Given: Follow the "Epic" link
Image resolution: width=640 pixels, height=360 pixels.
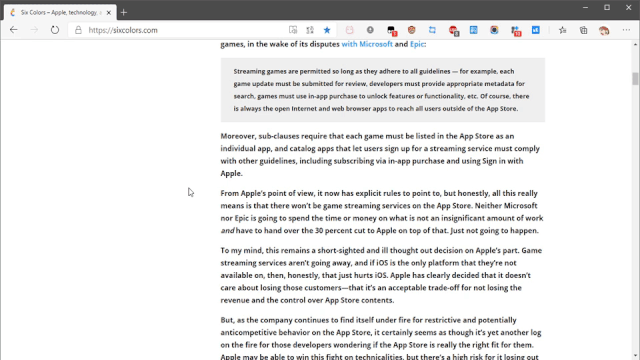Looking at the screenshot, I should [x=417, y=44].
